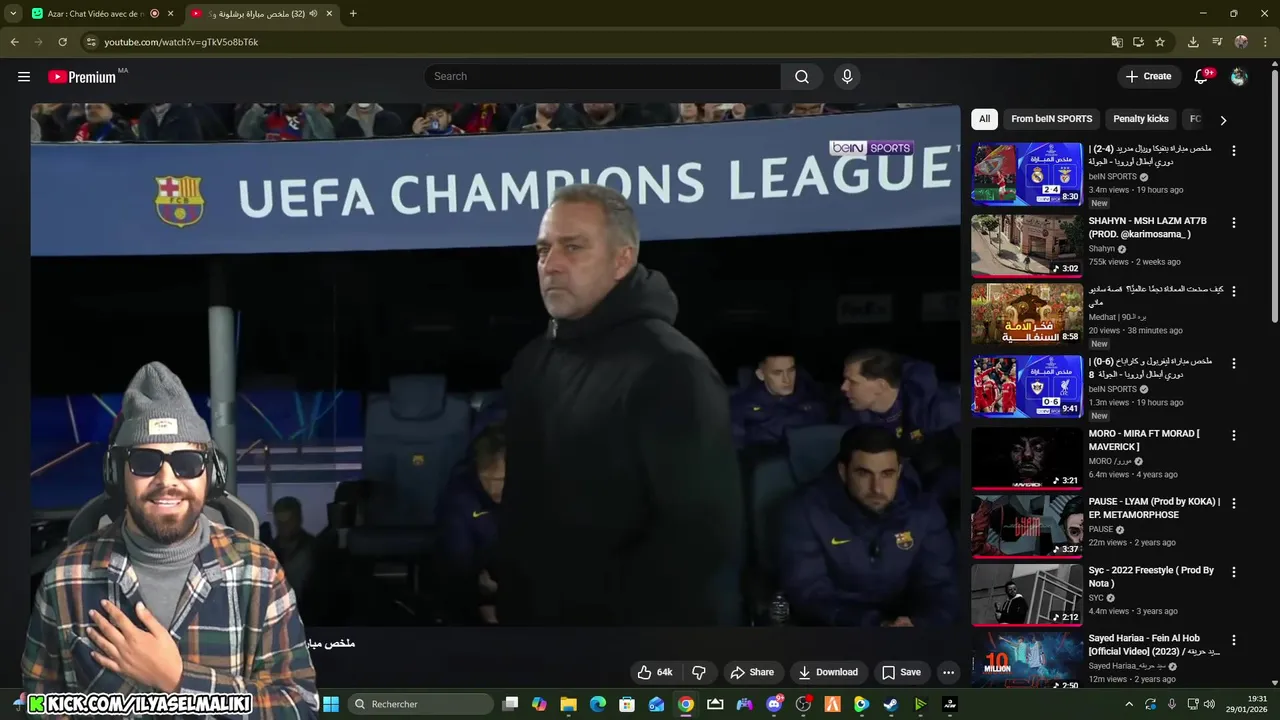
Task: Open the Chrome three-dot menu
Action: coord(1265,42)
